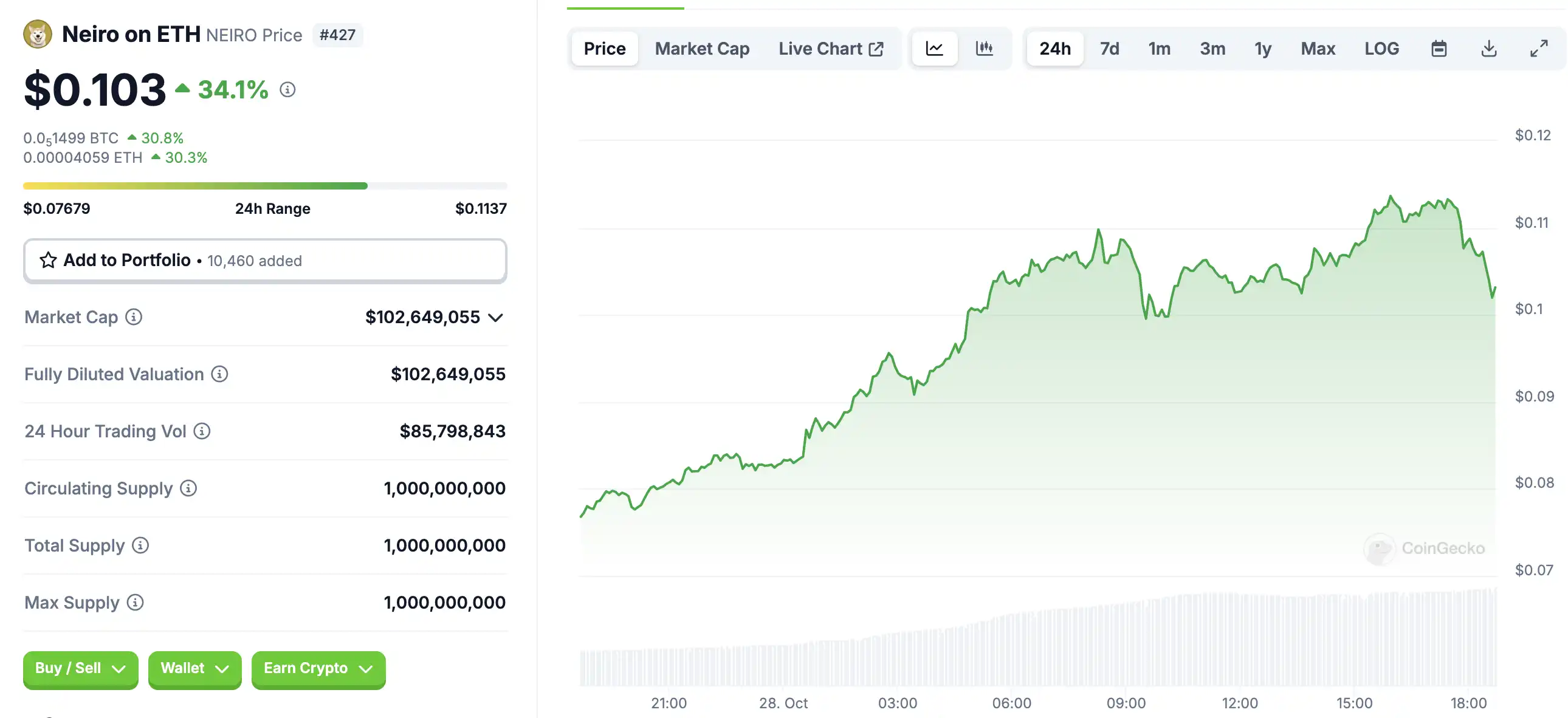The image size is (1568, 718).
Task: Switch to line chart view icon
Action: [x=934, y=49]
